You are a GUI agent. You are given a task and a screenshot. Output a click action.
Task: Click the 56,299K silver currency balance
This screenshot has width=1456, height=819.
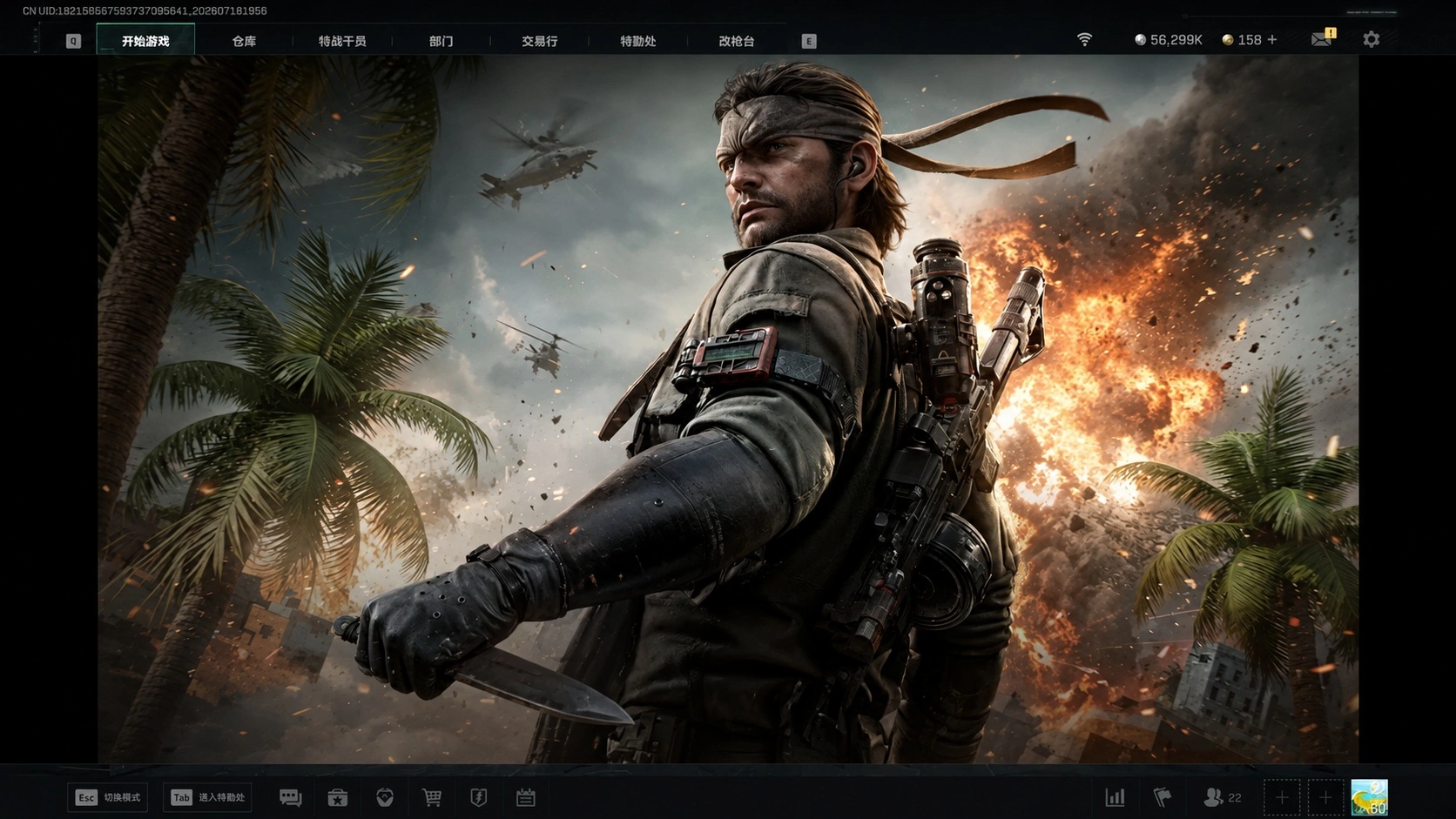(1168, 40)
